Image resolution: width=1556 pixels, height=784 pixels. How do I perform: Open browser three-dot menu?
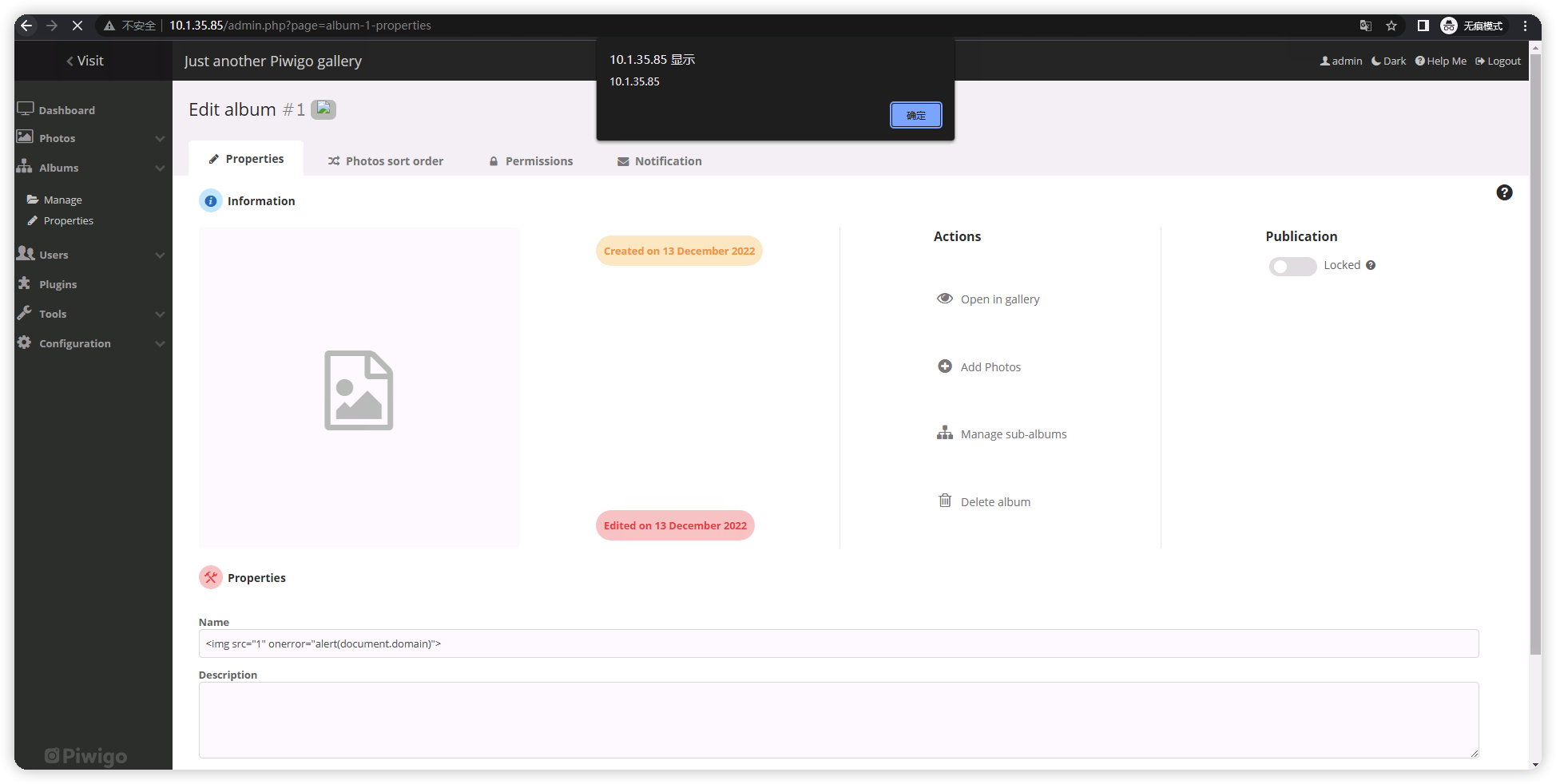1526,26
